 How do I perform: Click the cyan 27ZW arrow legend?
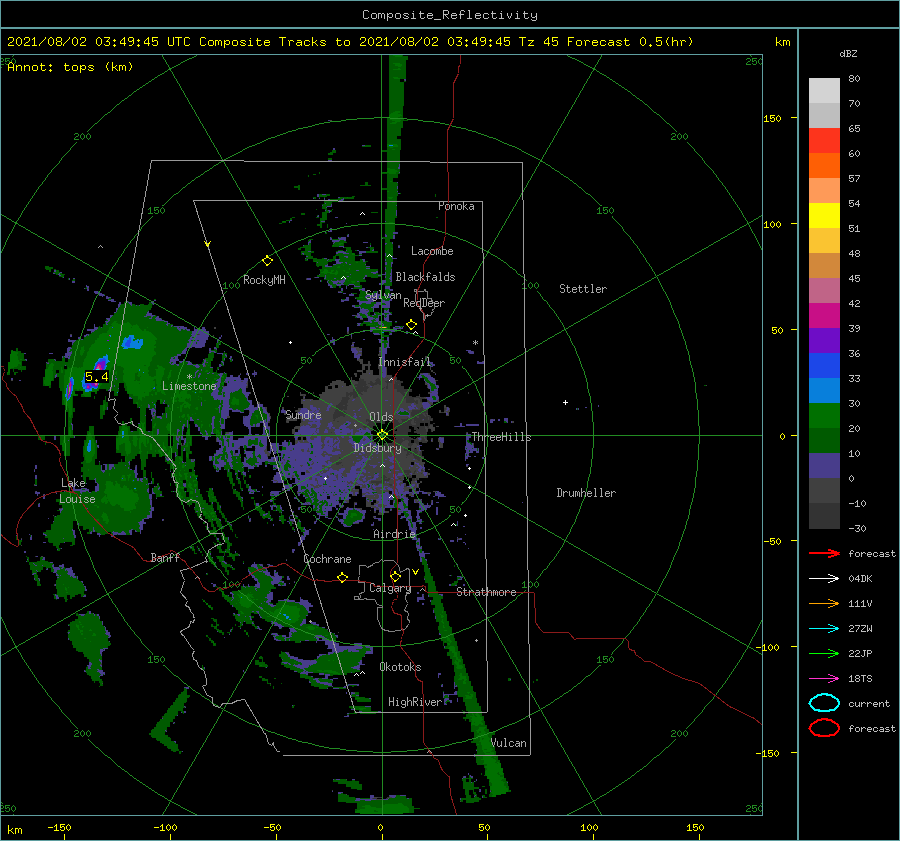coord(824,629)
